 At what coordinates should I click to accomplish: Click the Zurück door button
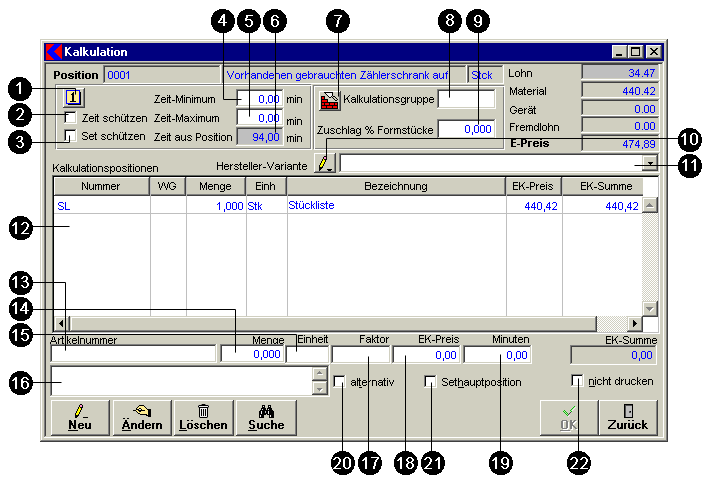627,416
